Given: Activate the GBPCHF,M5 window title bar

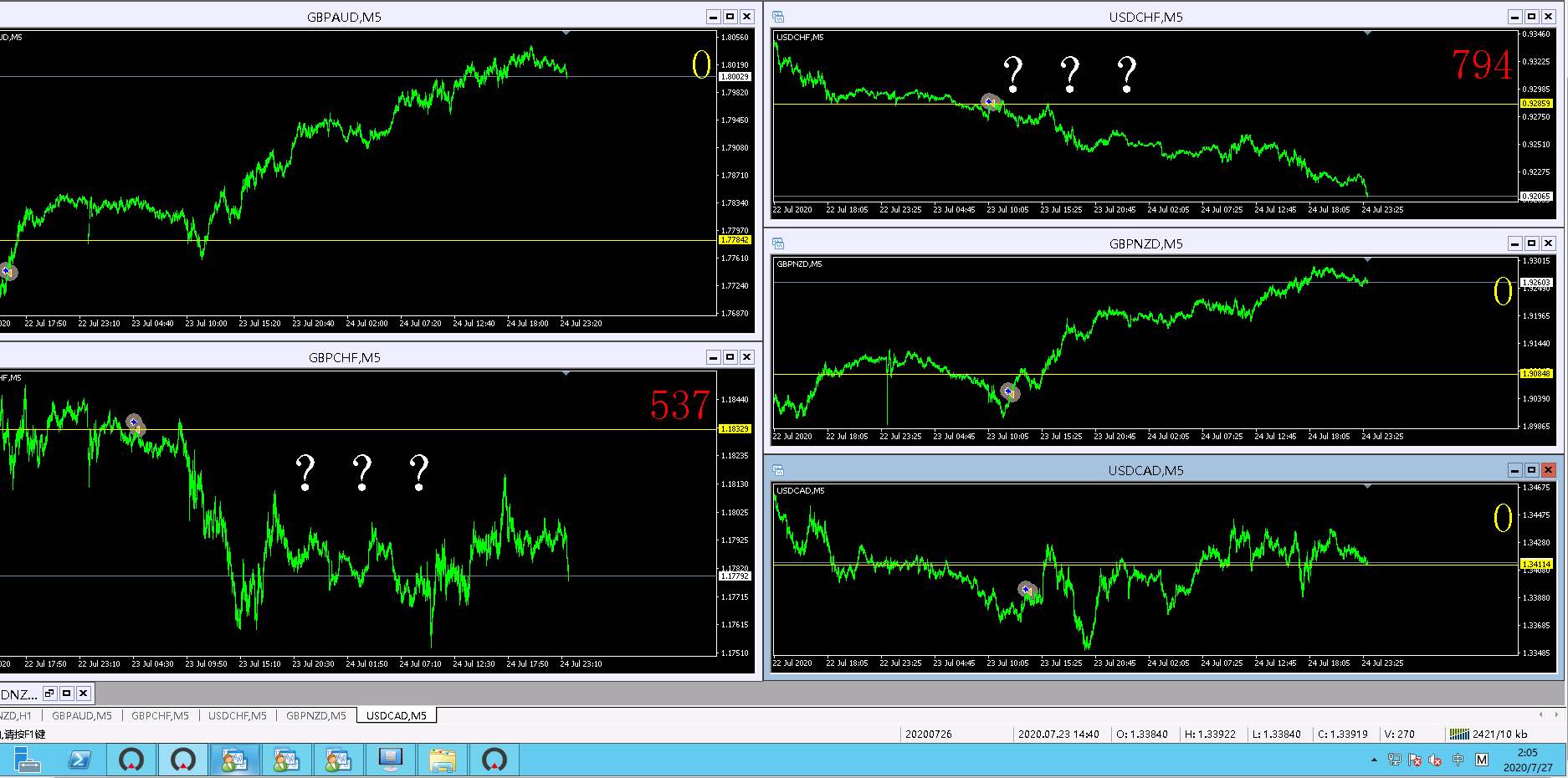Looking at the screenshot, I should (x=344, y=357).
